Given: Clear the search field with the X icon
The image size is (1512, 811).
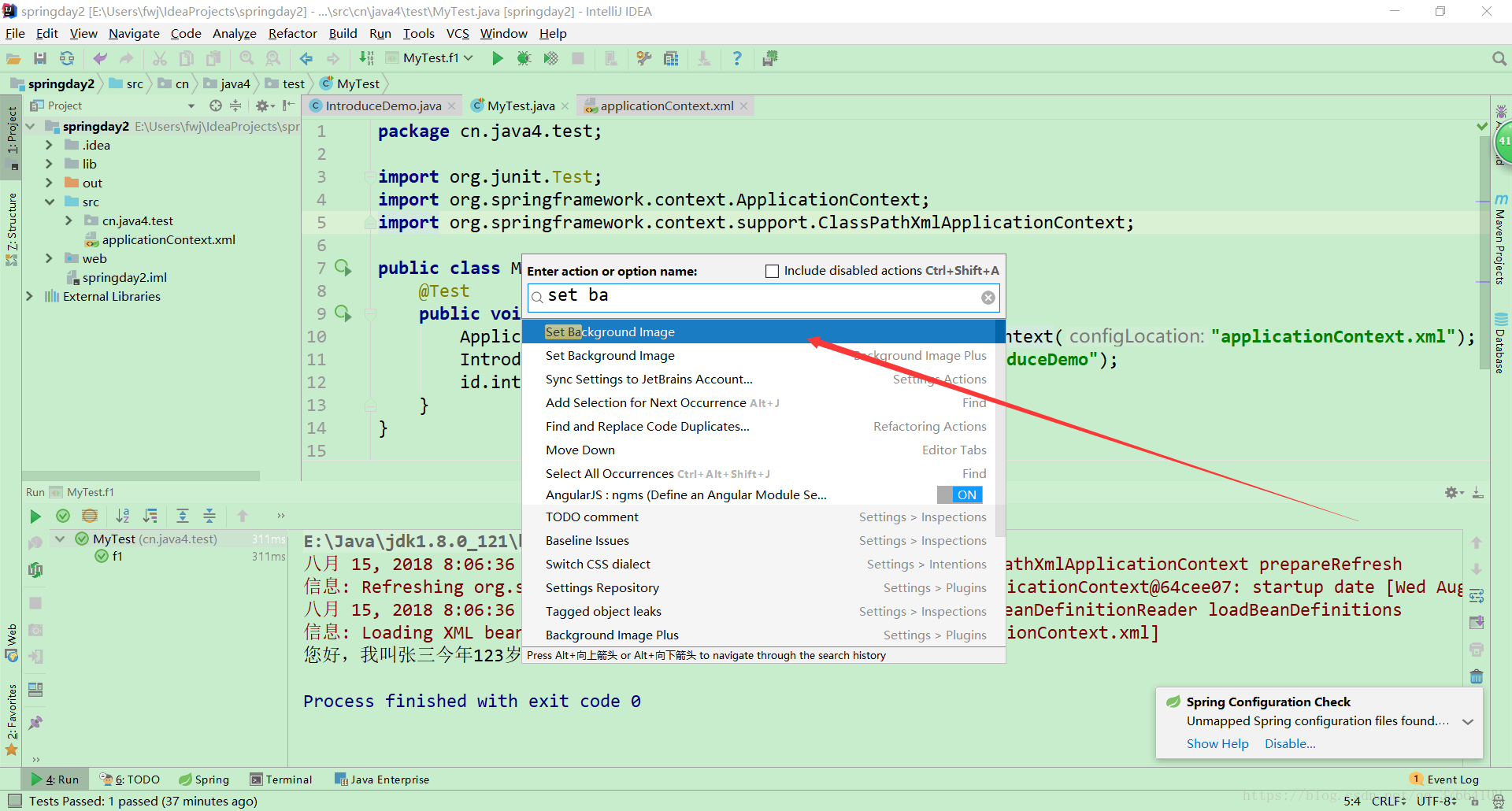Looking at the screenshot, I should (988, 298).
